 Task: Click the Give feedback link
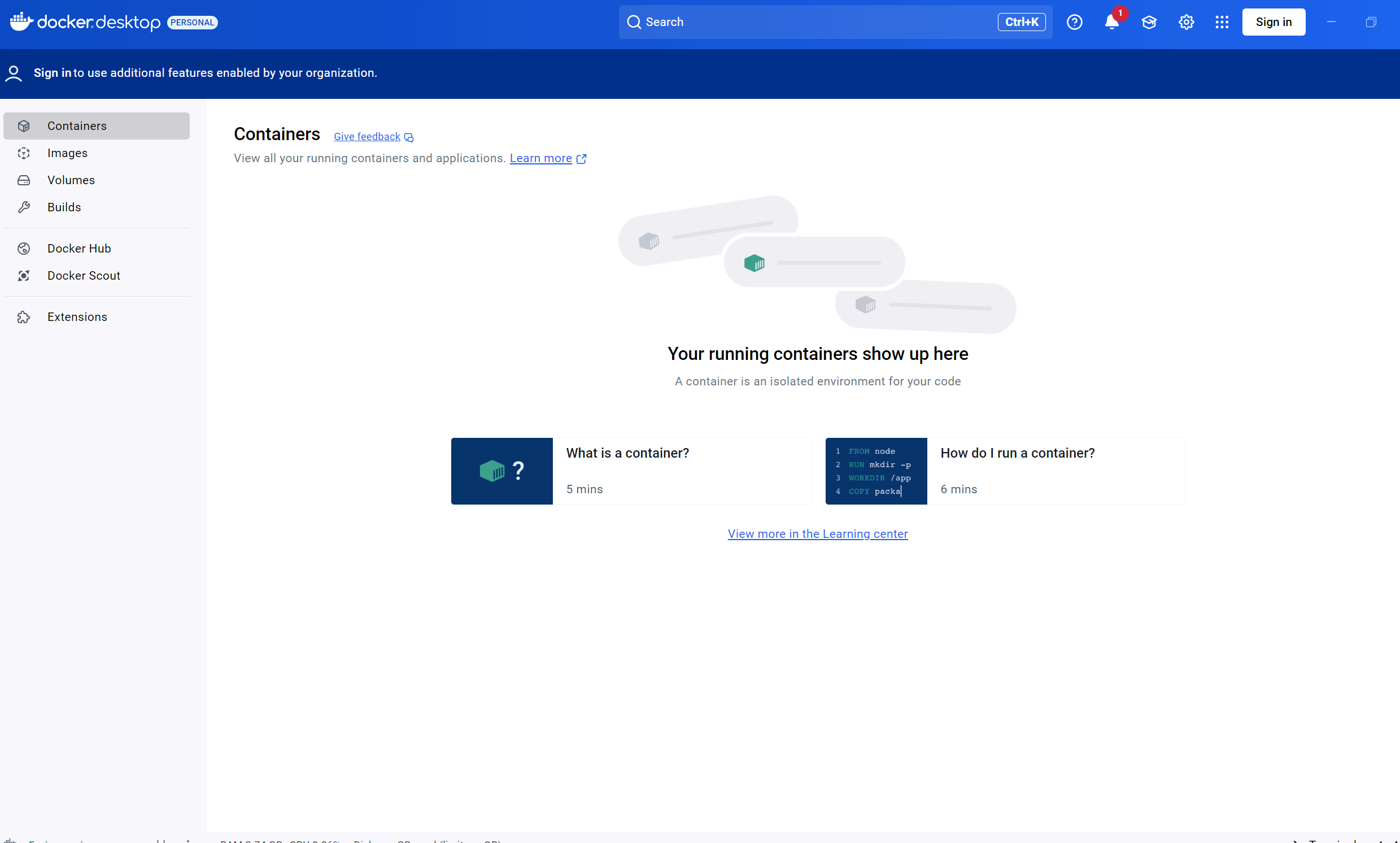pyautogui.click(x=367, y=137)
